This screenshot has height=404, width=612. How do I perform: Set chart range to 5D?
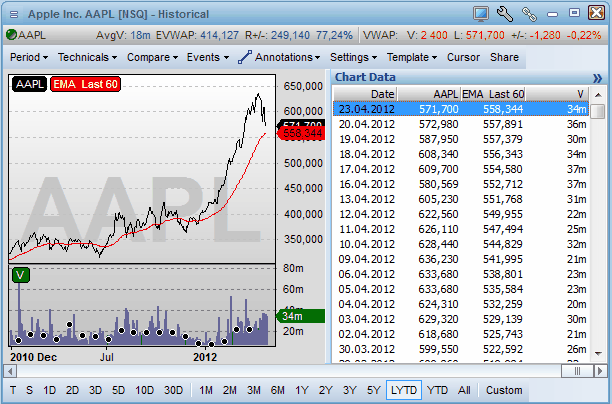118,390
